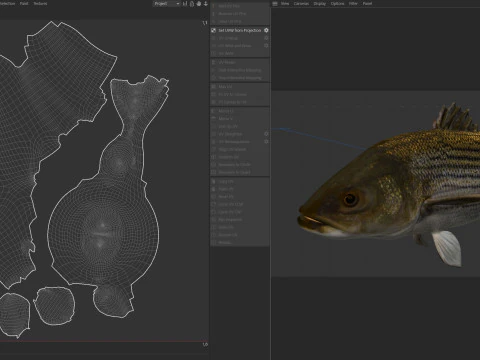Open options gear for Set UVW from Projection

tap(266, 30)
